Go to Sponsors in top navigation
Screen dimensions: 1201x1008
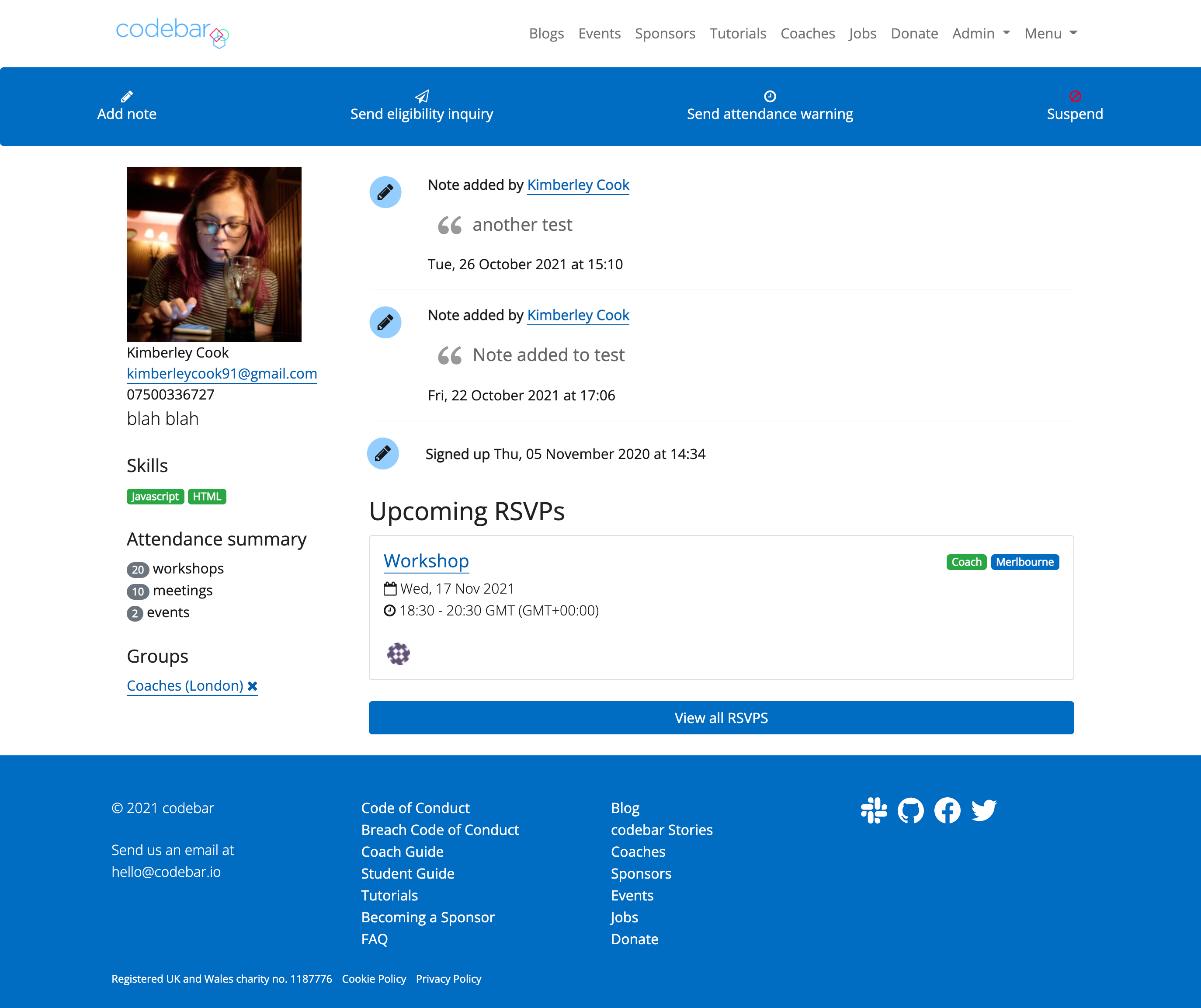pyautogui.click(x=665, y=33)
